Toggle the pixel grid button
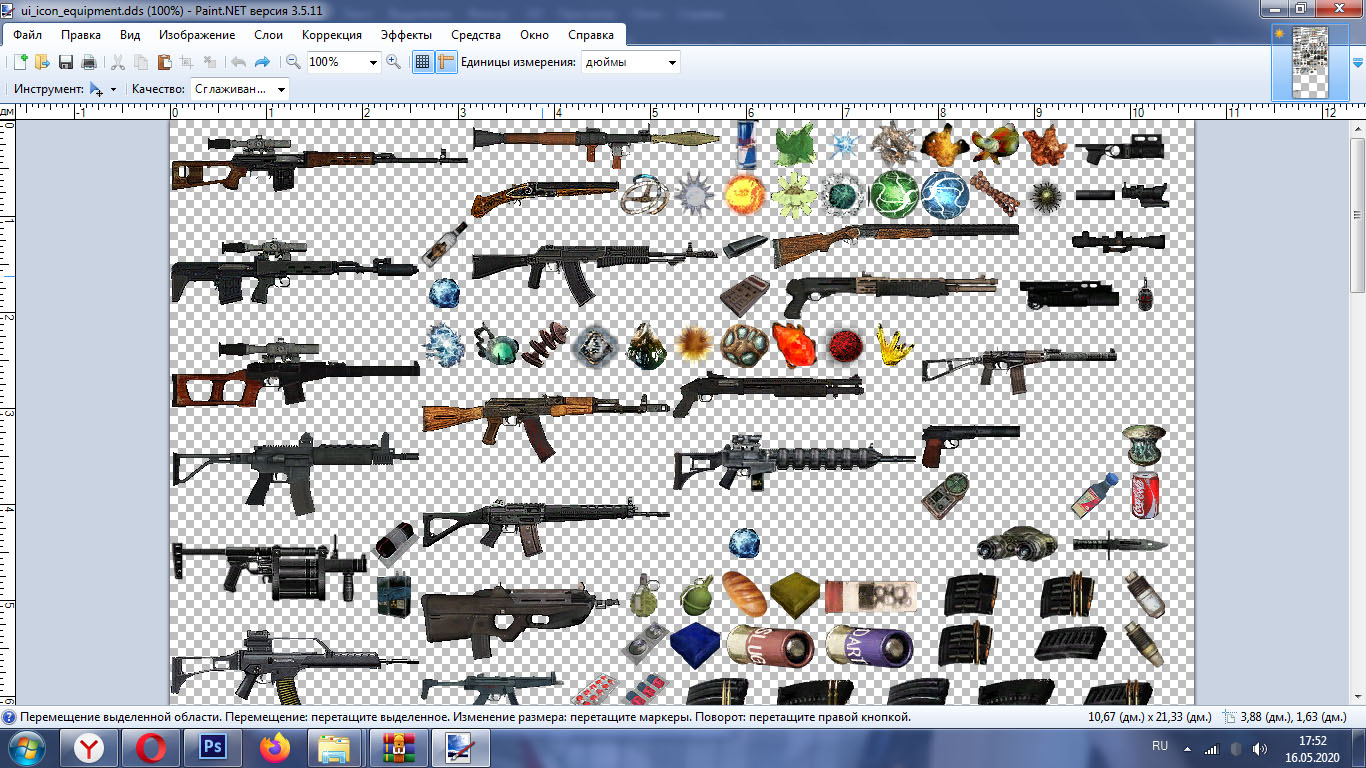Image resolution: width=1366 pixels, height=768 pixels. click(422, 62)
